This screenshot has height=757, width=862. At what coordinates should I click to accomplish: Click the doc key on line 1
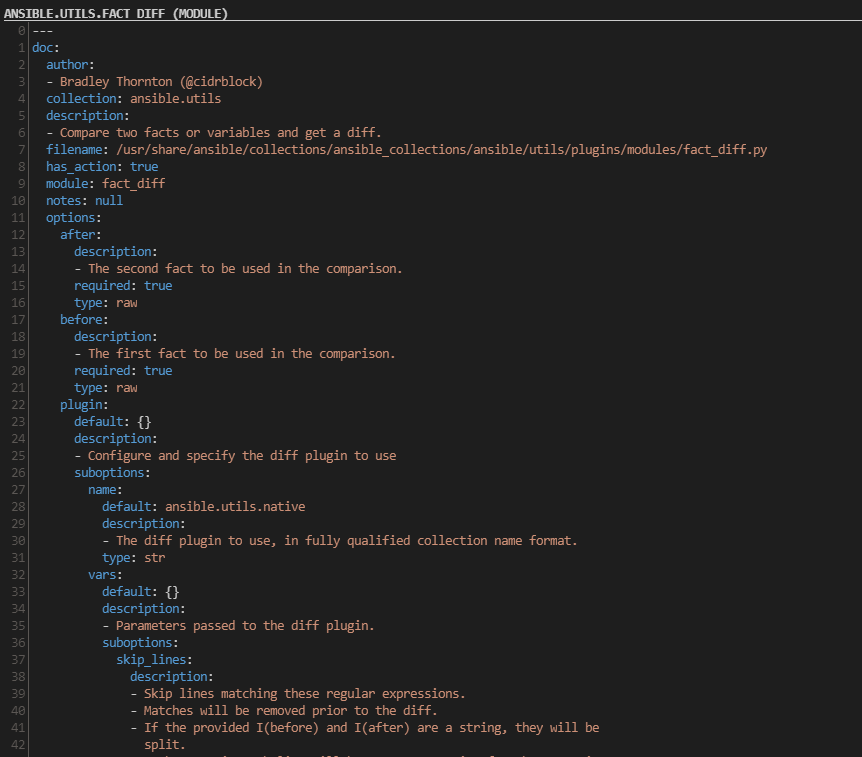click(43, 47)
